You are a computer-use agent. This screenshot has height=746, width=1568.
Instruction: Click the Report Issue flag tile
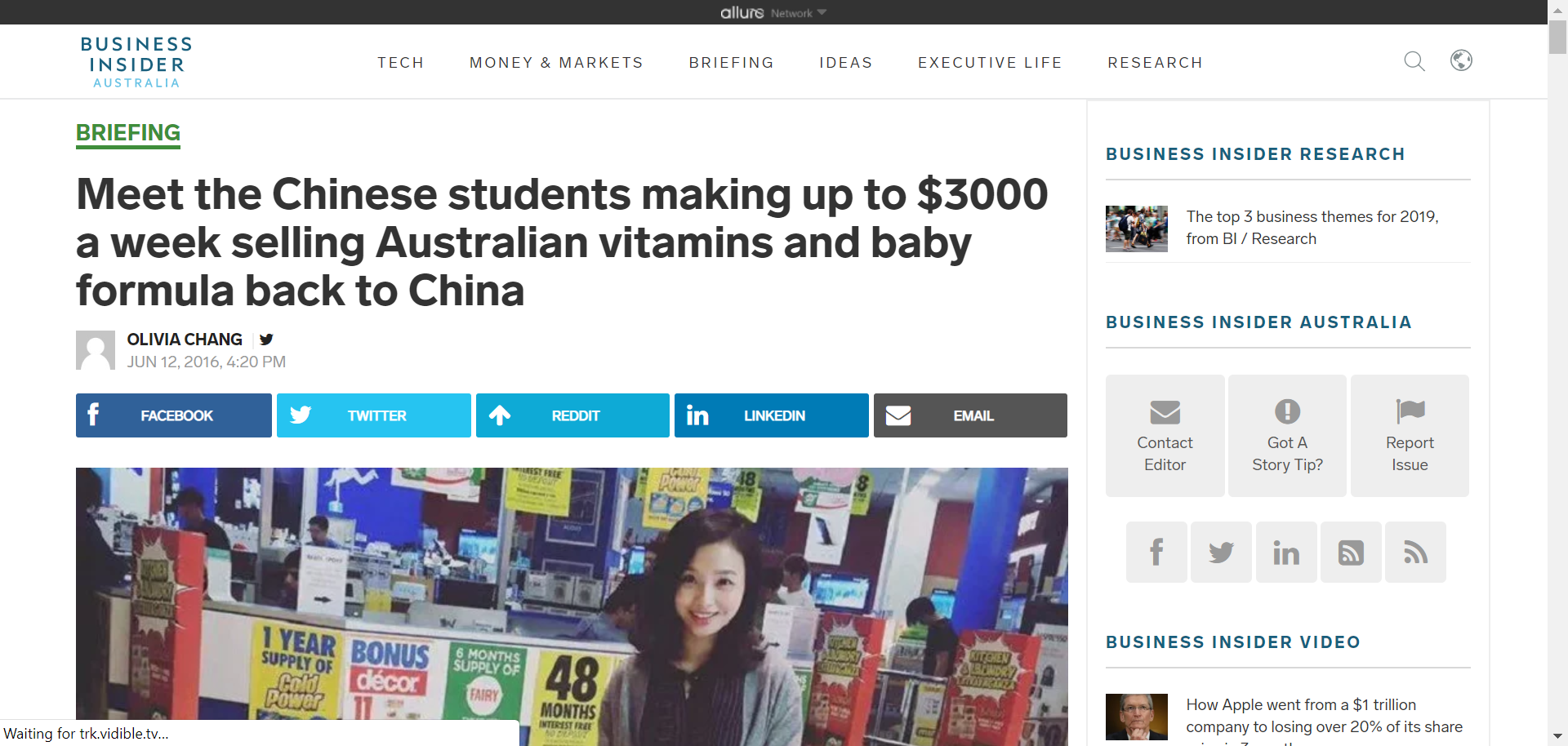point(1410,436)
